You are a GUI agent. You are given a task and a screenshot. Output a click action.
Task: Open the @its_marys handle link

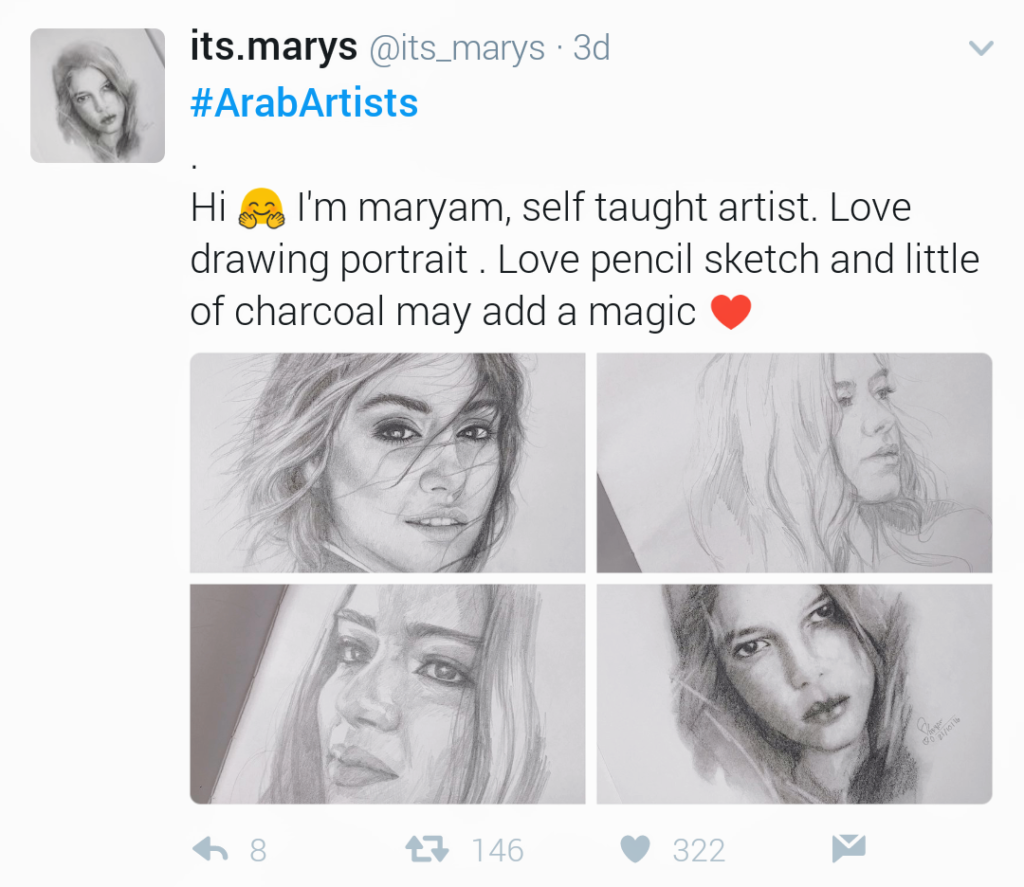tap(458, 49)
